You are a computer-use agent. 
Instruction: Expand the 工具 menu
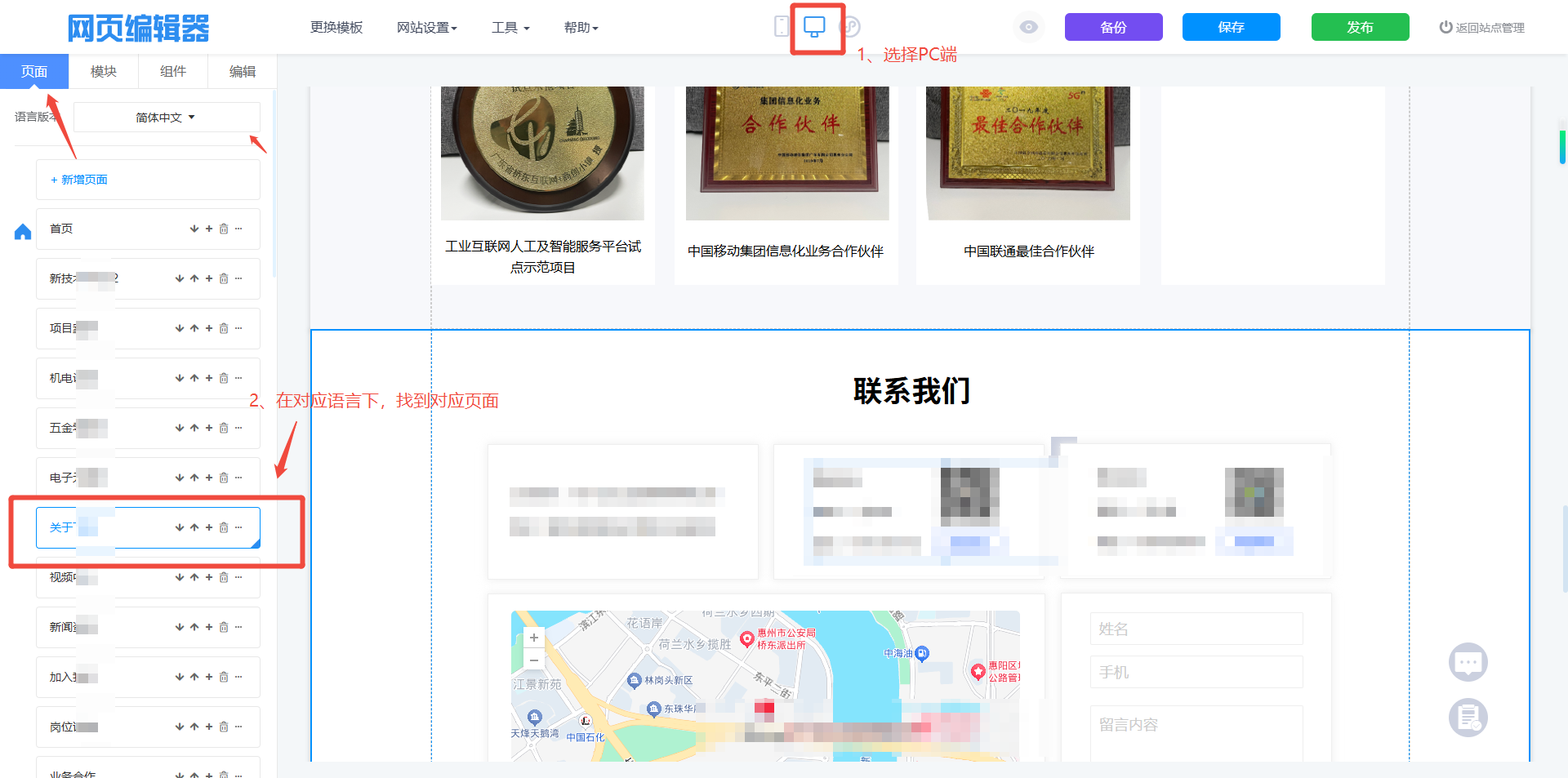510,28
